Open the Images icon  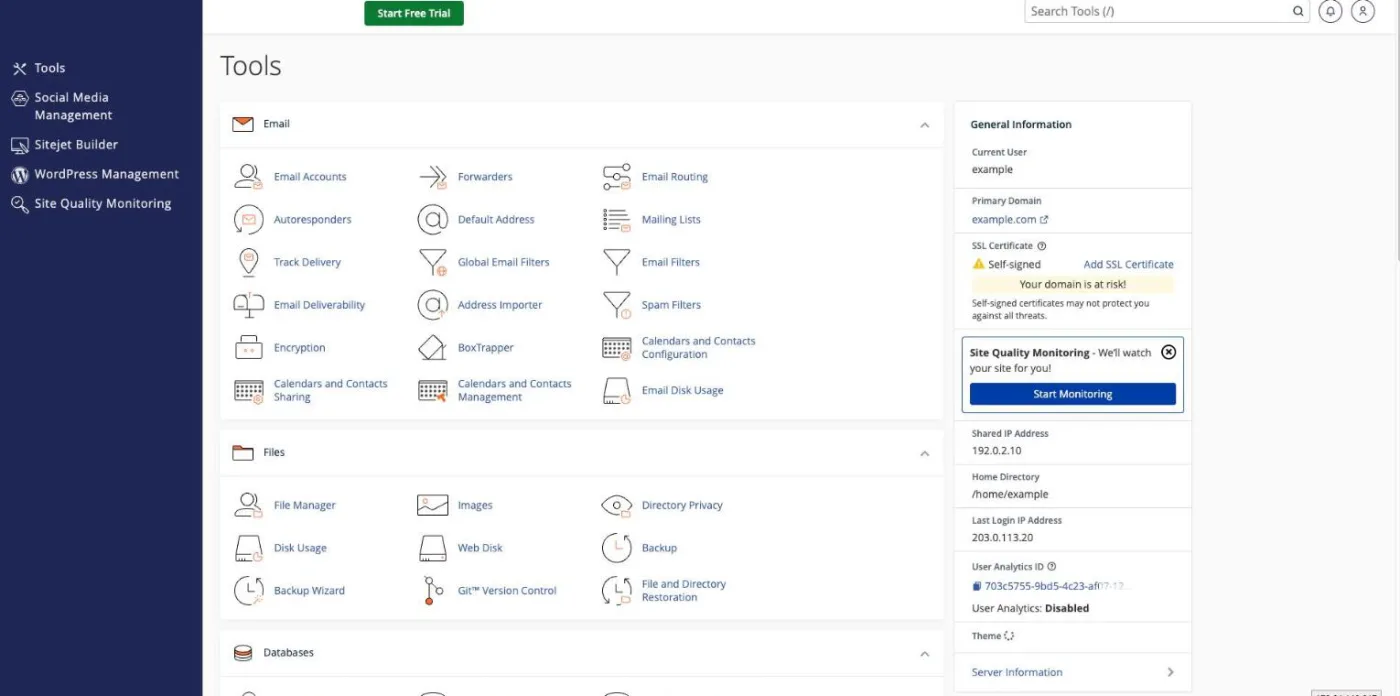point(433,506)
